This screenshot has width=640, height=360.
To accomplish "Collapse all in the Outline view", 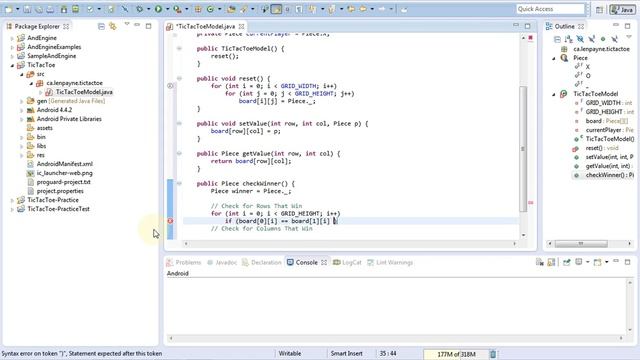I will pyautogui.click(x=557, y=39).
